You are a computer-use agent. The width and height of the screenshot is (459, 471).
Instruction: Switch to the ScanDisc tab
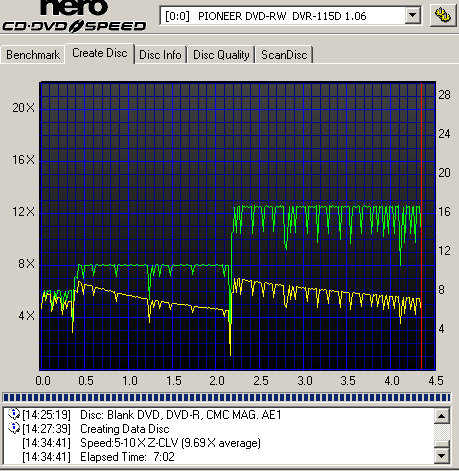pyautogui.click(x=284, y=55)
